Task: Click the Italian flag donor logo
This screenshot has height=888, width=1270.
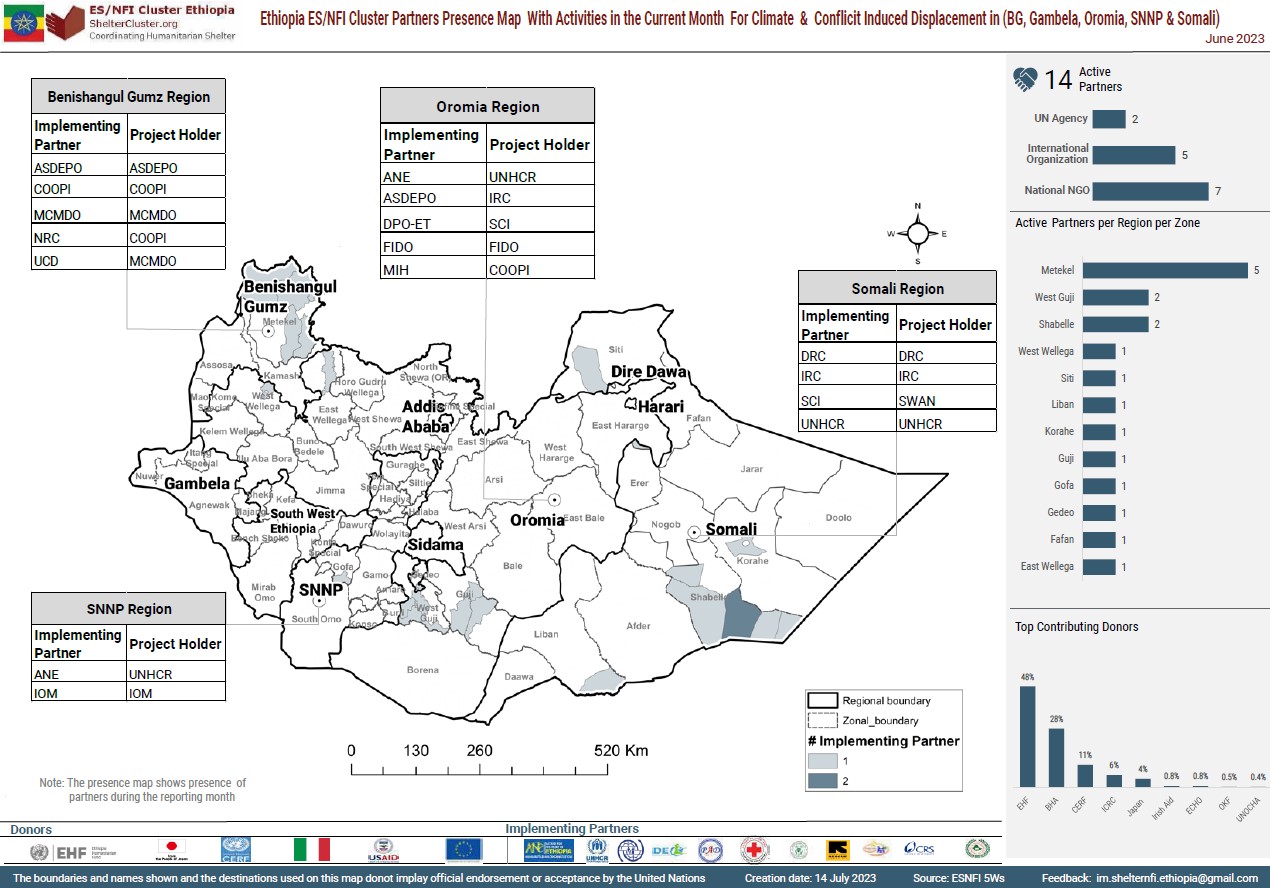Action: (x=311, y=850)
